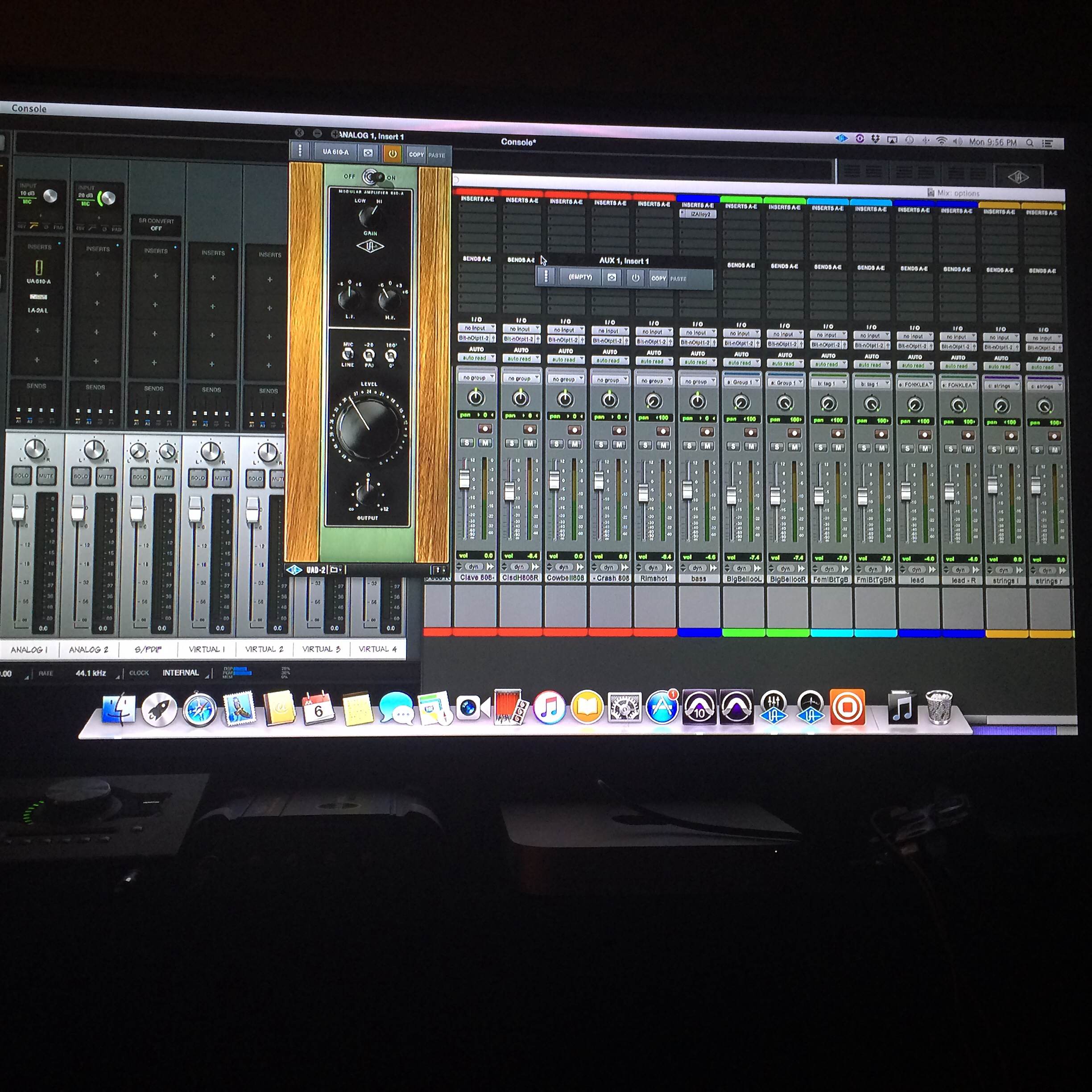
Task: Mute the ANALOG 1 channel in Console
Action: tap(46, 476)
